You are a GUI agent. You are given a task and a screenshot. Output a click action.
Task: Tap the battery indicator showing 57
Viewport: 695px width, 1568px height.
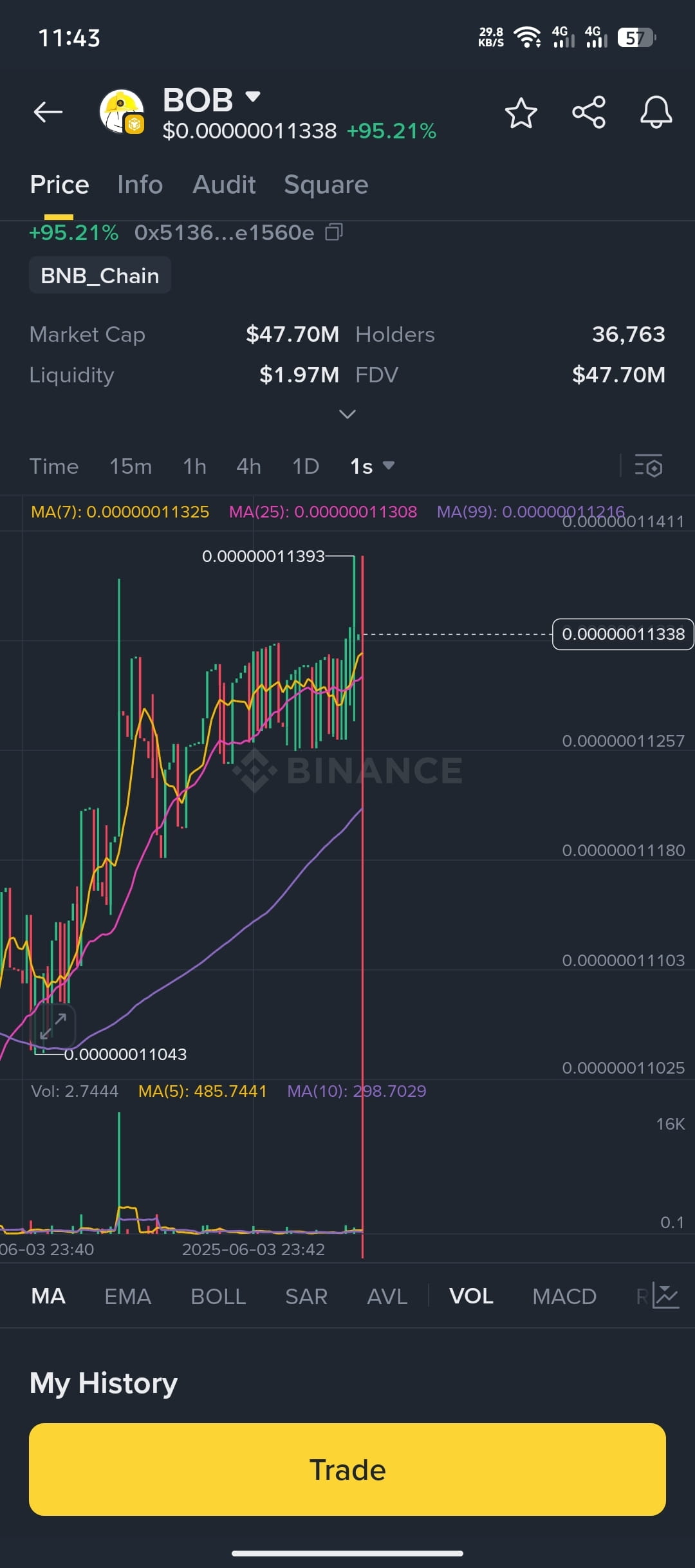pos(636,38)
